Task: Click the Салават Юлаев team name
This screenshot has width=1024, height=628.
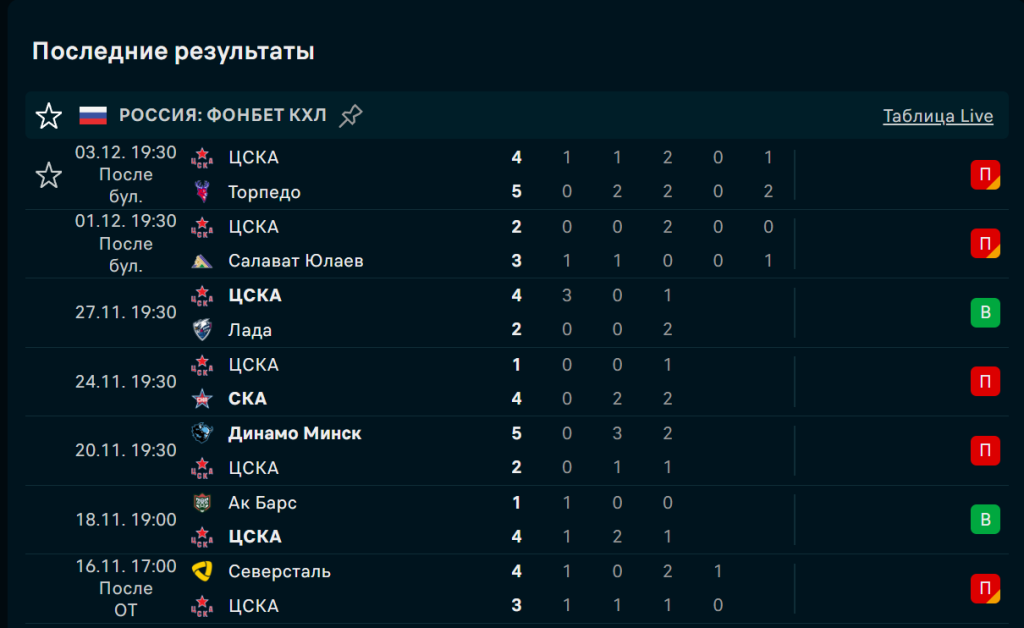Action: tap(295, 261)
